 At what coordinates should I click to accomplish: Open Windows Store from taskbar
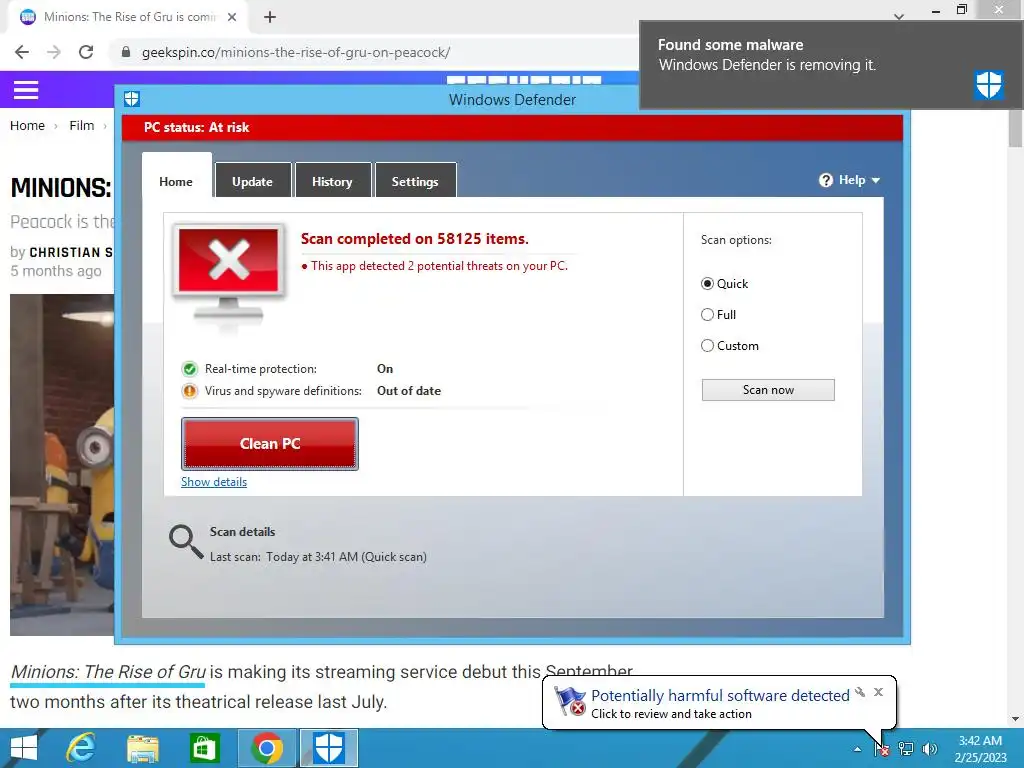[204, 748]
